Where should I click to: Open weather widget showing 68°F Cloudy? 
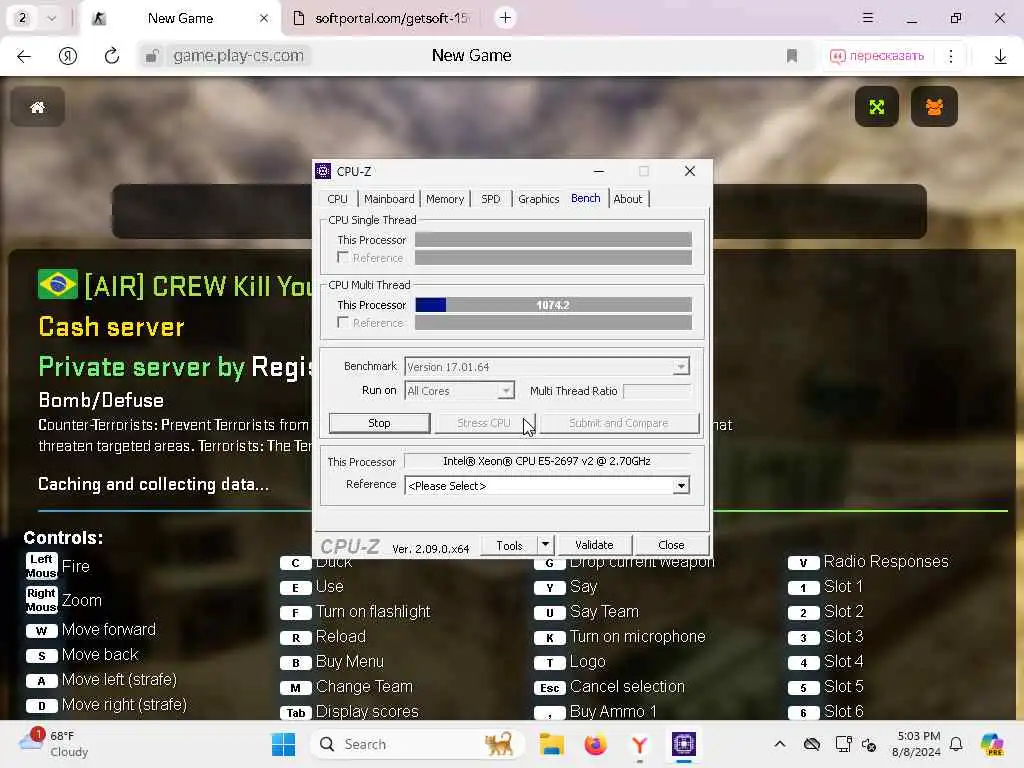[x=54, y=744]
